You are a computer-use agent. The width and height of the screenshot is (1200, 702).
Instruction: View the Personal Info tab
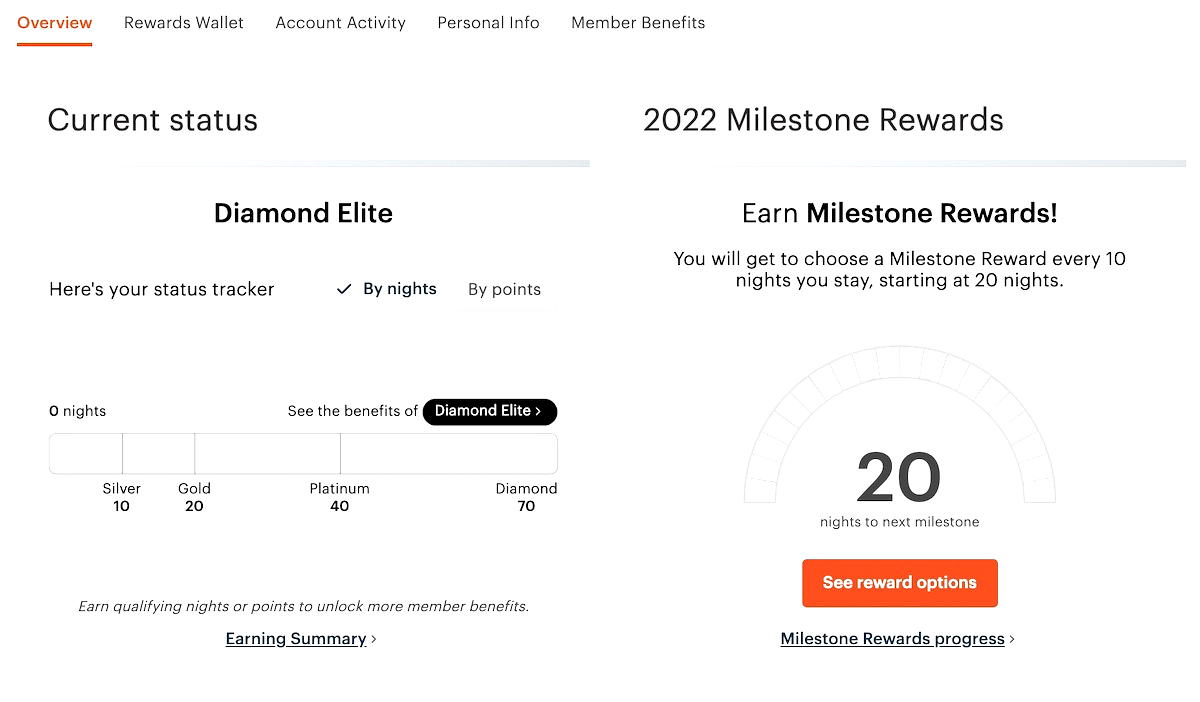(488, 22)
